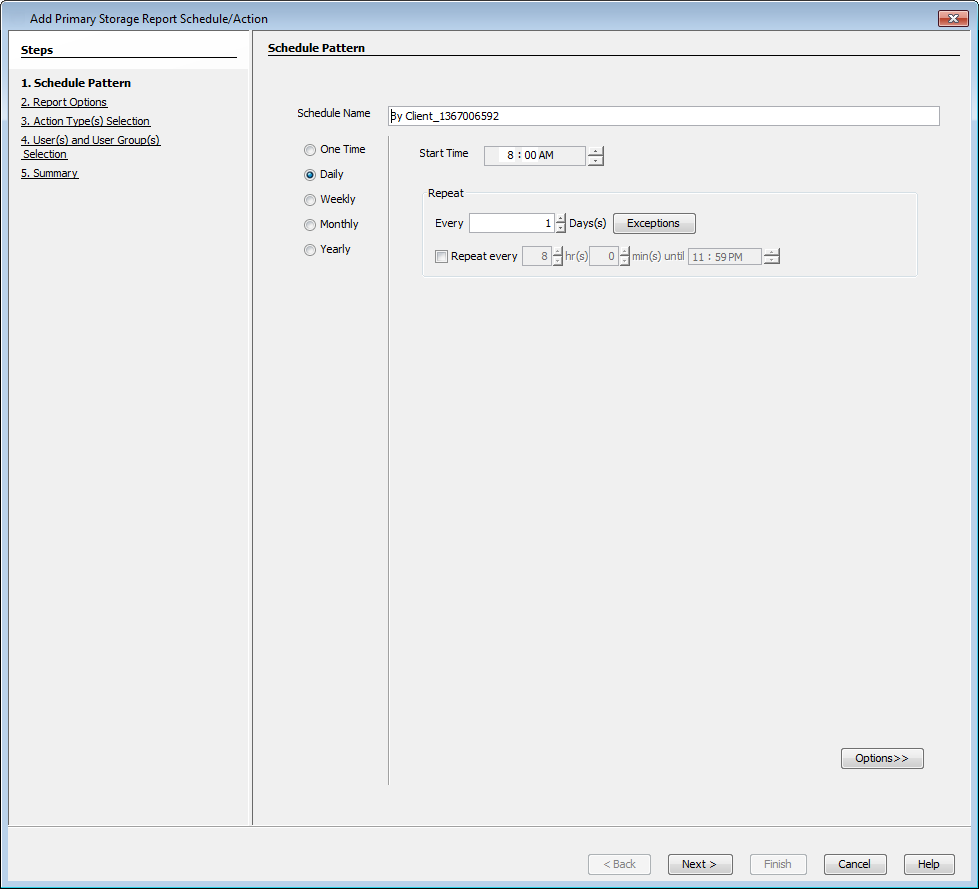This screenshot has height=889, width=979.
Task: Go to User(s) and User Group(s) Selection
Action: [x=90, y=140]
